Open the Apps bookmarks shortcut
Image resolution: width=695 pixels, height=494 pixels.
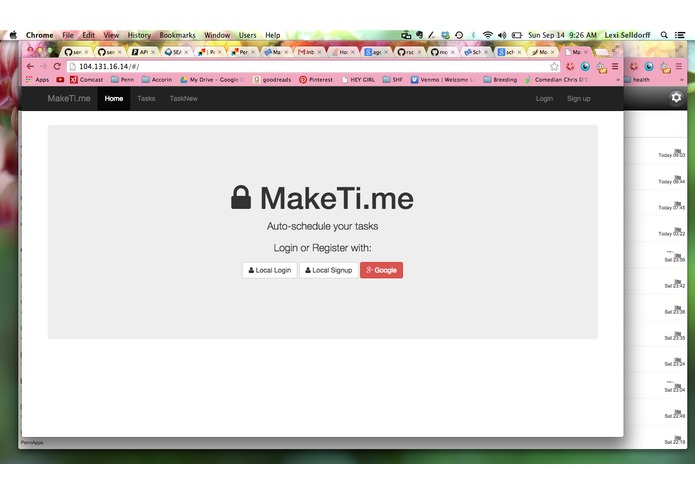coord(37,80)
